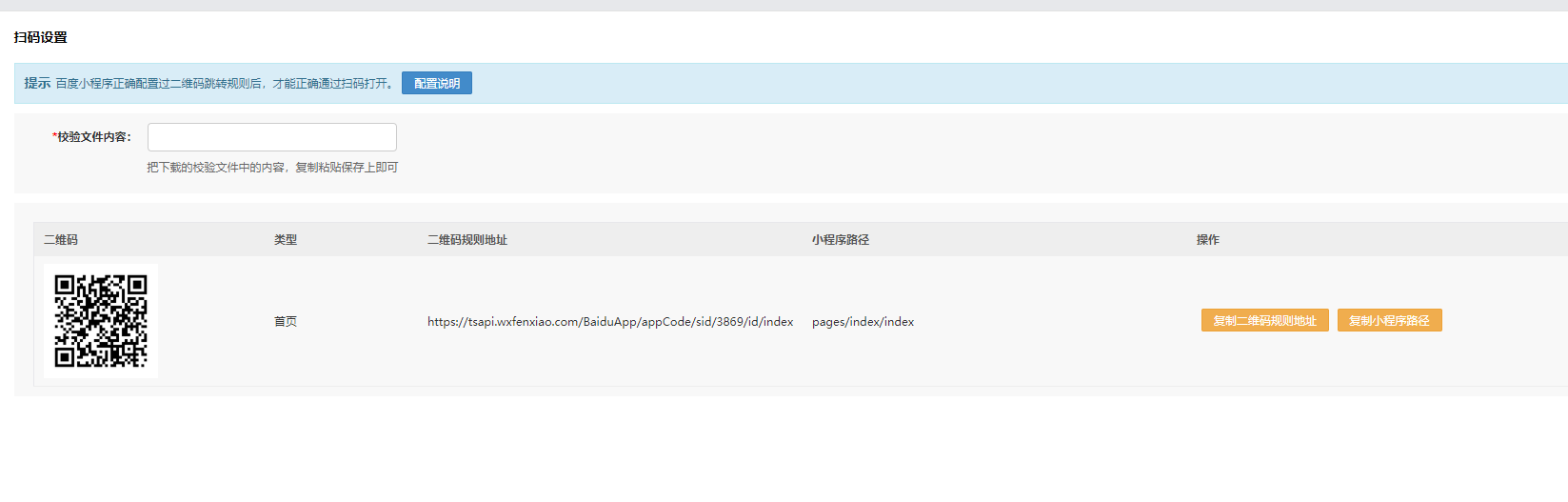This screenshot has width=1568, height=502.
Task: Select the pages/index/index path text
Action: pyautogui.click(x=863, y=322)
